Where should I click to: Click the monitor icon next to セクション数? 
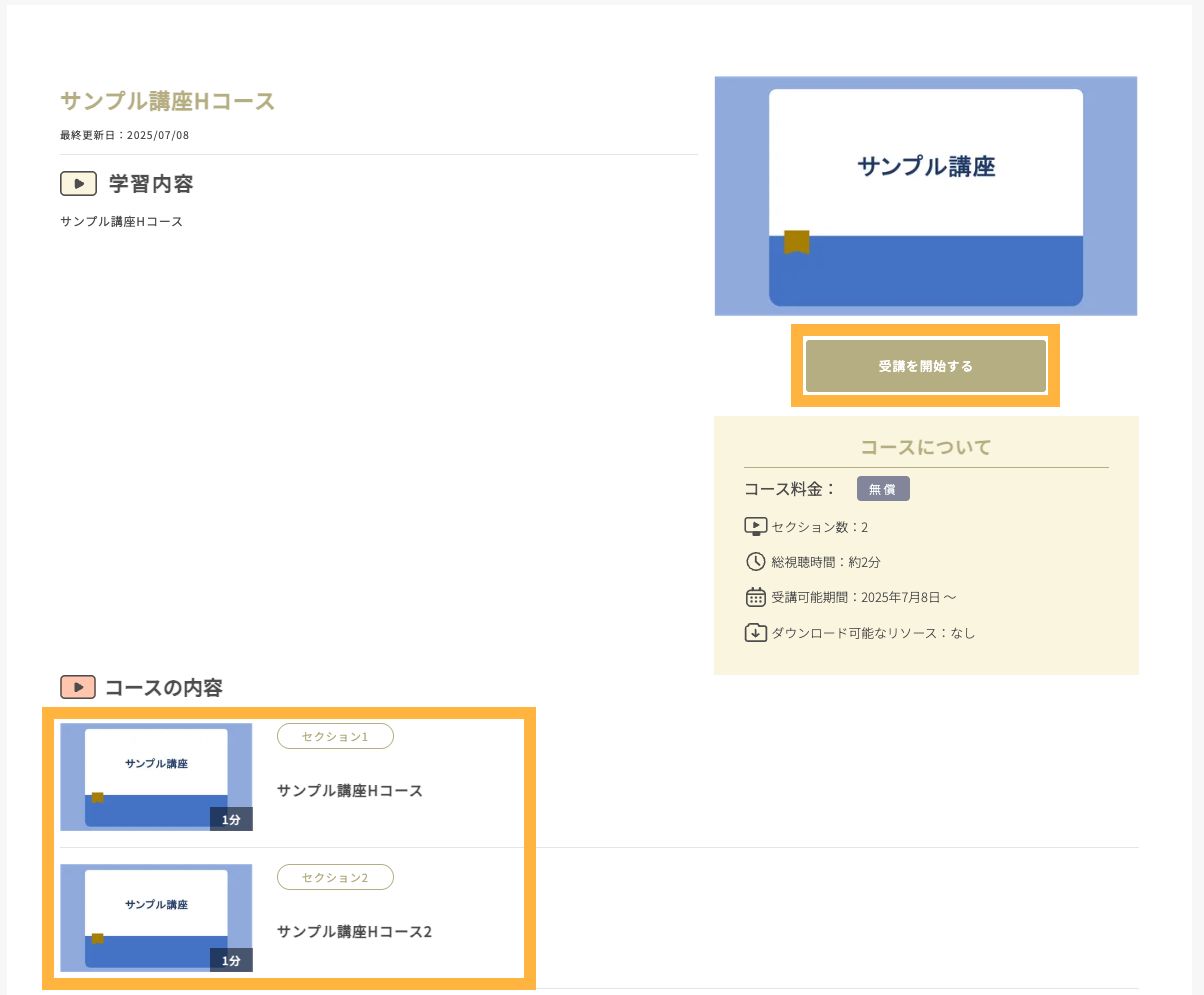756,526
